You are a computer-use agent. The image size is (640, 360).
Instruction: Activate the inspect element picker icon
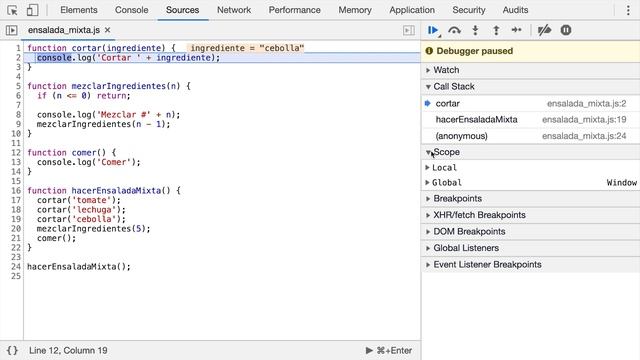tap(12, 10)
